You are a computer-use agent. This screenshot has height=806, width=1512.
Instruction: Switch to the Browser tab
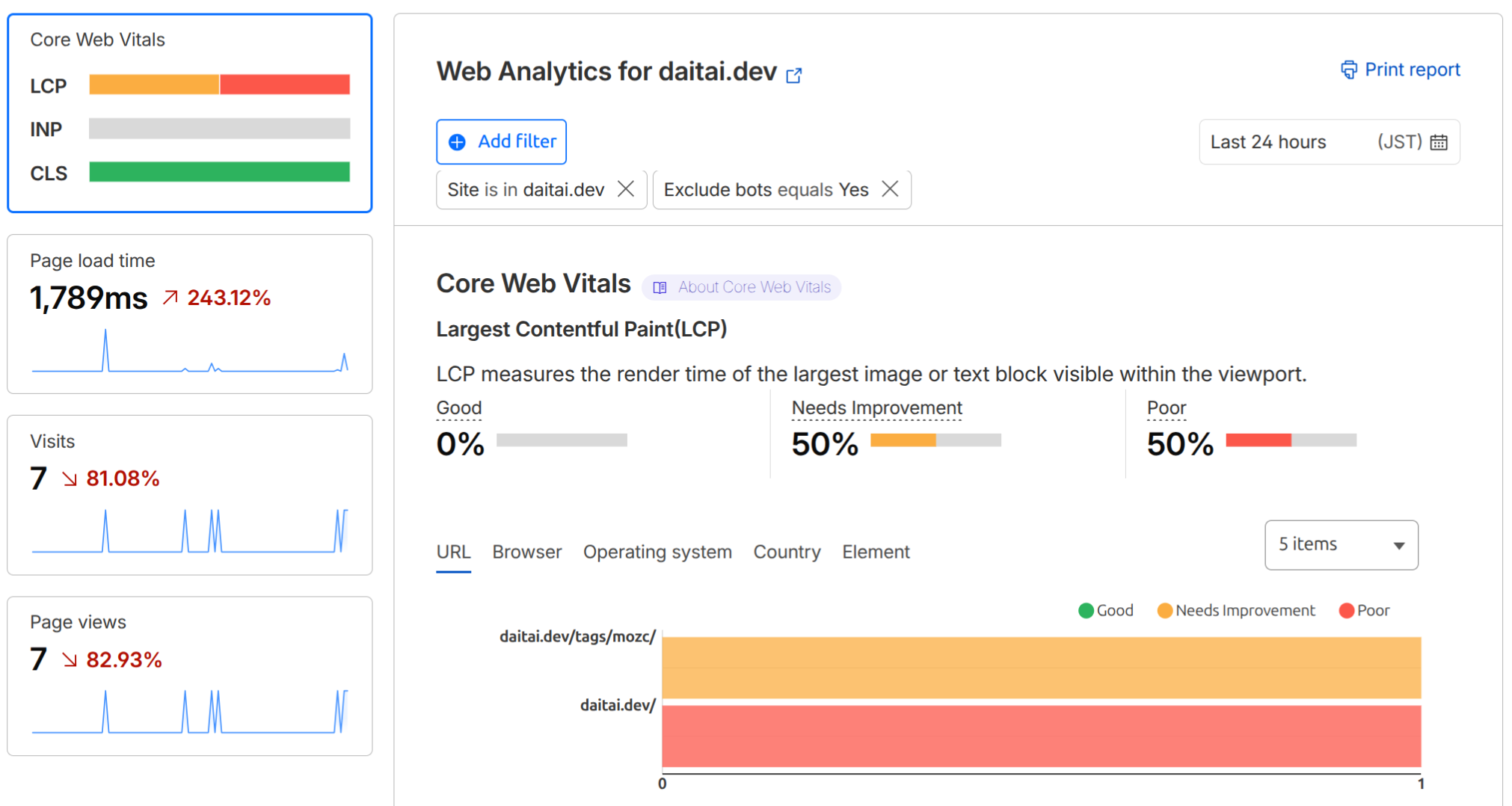(526, 552)
